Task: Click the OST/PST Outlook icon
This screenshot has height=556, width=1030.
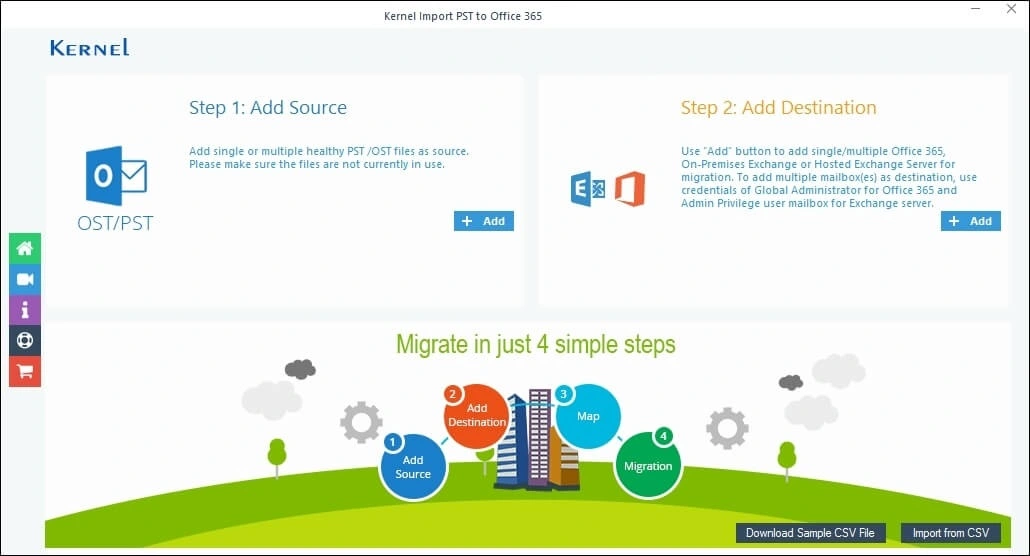Action: [x=116, y=177]
